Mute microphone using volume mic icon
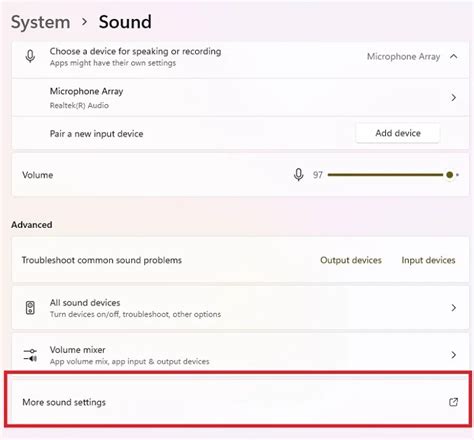The width and height of the screenshot is (474, 440). (299, 175)
